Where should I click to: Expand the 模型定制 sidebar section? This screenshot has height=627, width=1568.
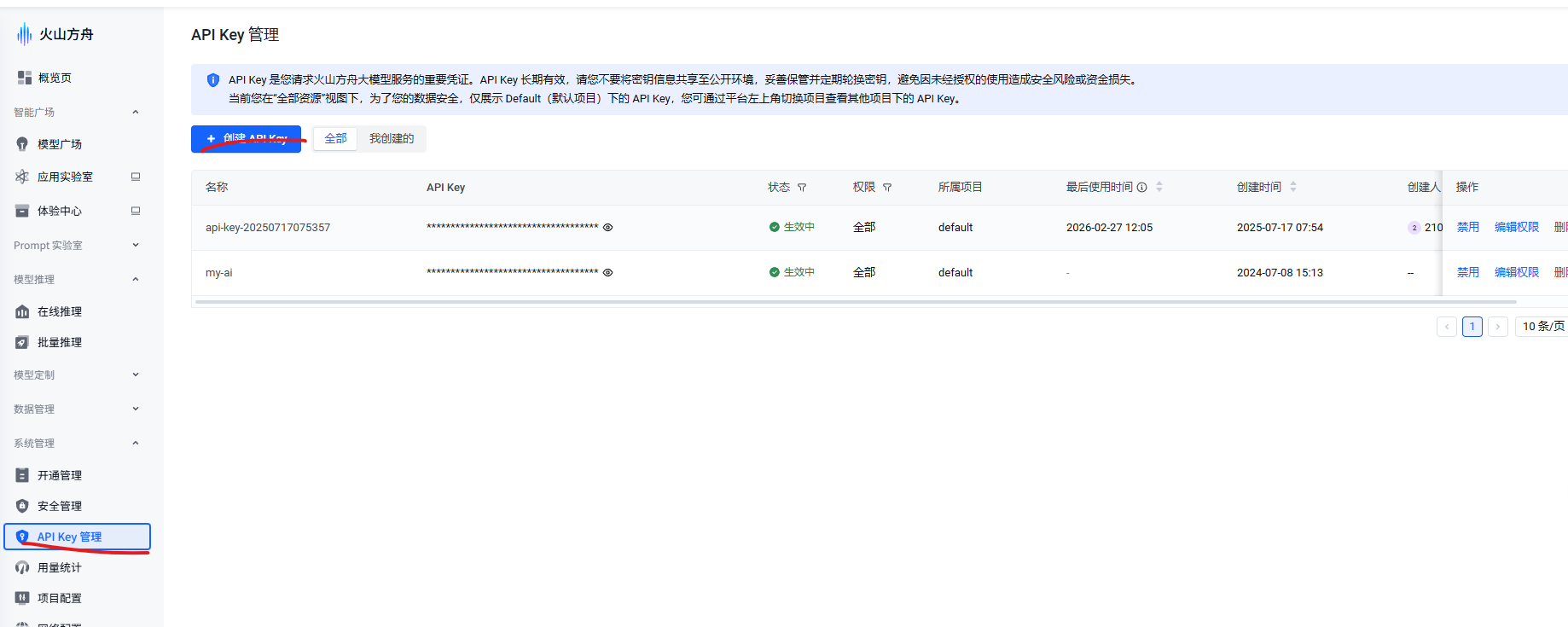(x=136, y=374)
